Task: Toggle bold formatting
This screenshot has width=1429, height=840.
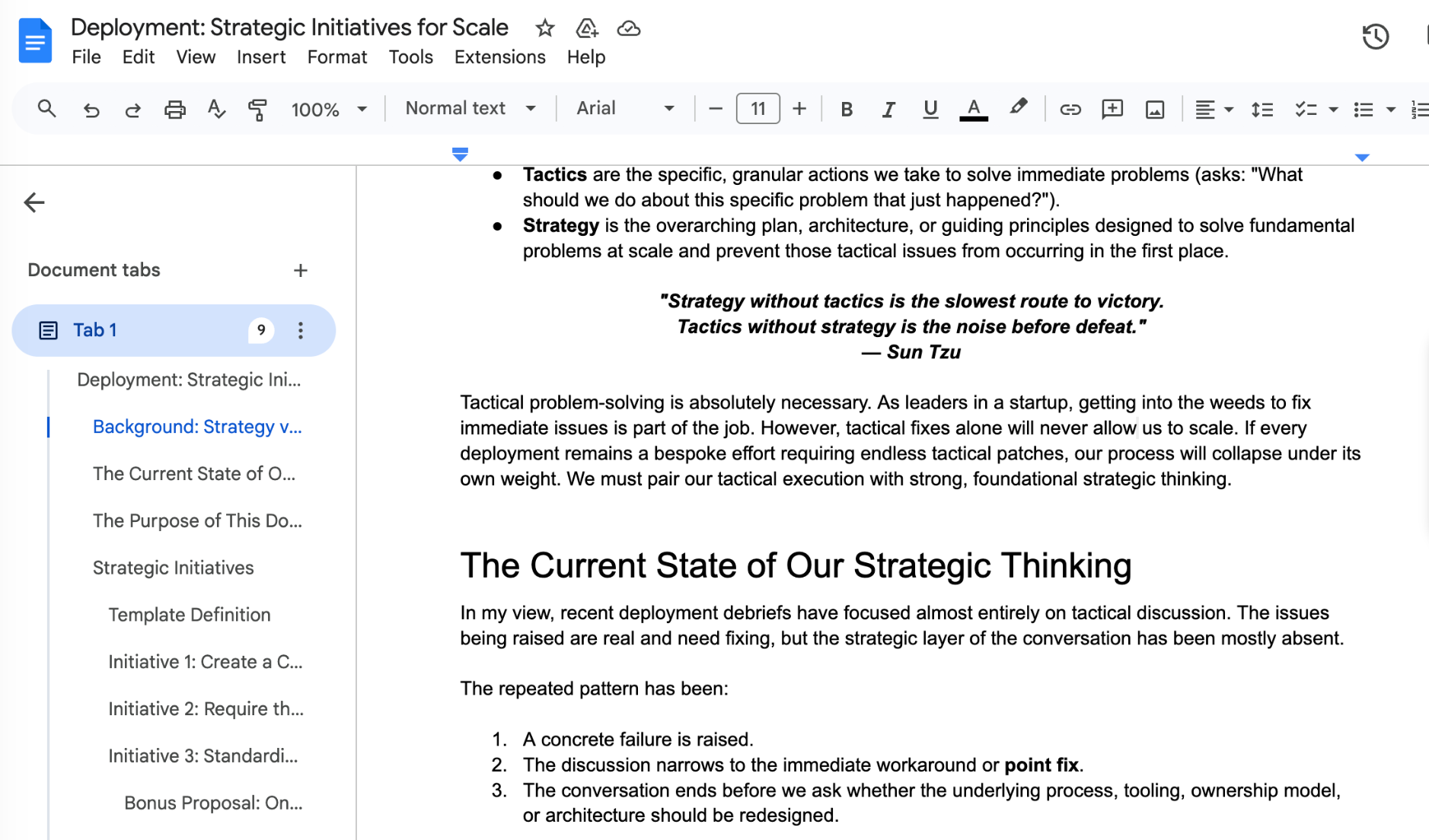Action: 846,110
